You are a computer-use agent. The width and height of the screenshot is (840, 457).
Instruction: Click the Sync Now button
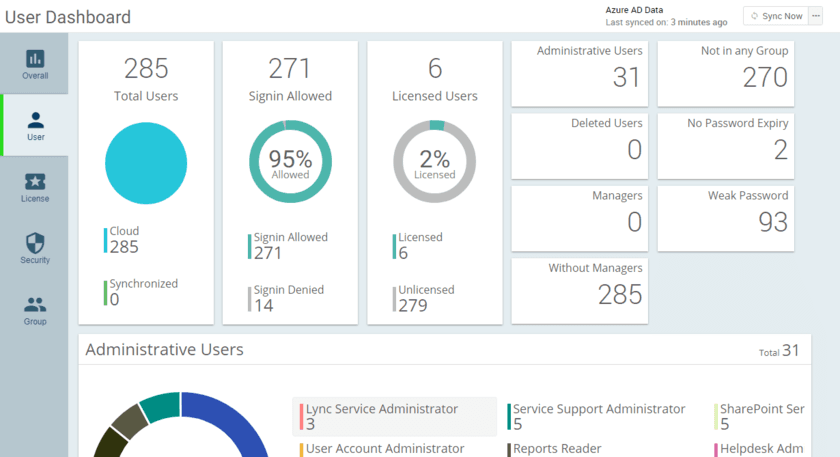pyautogui.click(x=776, y=16)
